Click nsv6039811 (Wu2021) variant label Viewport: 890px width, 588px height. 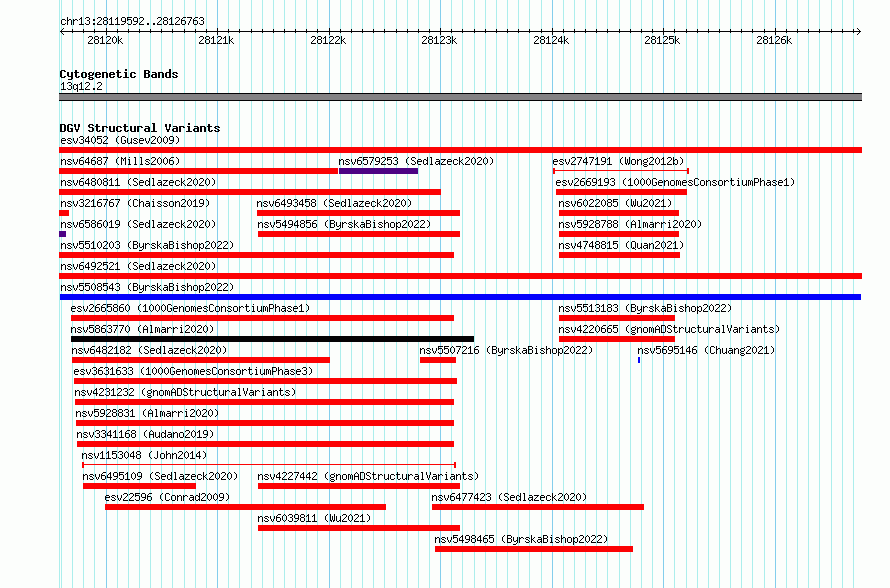[314, 518]
